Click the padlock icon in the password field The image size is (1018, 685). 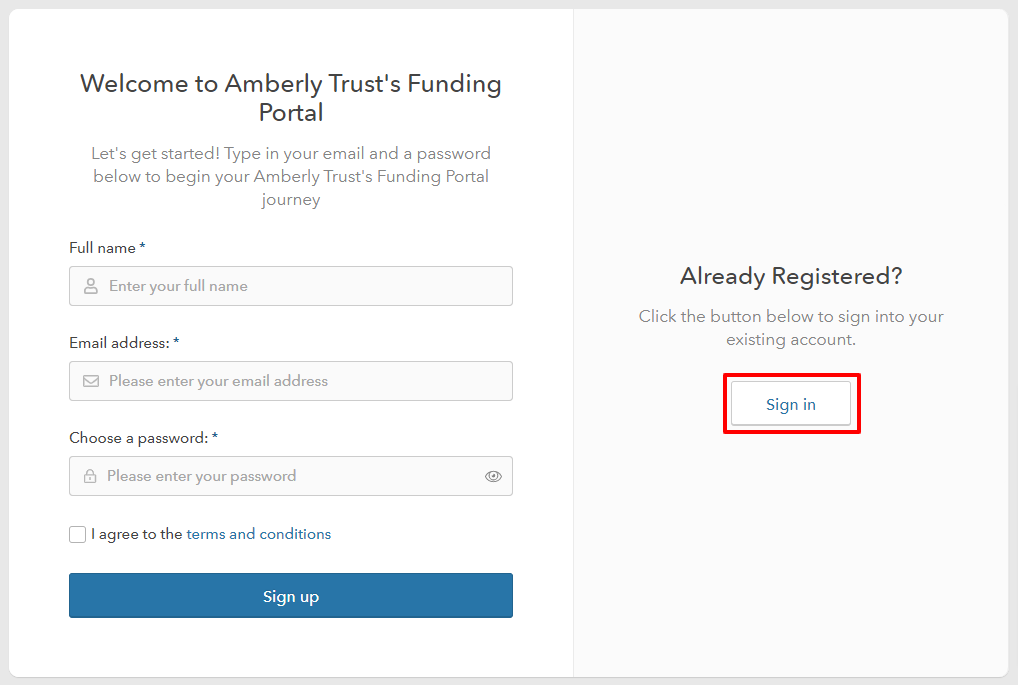(x=90, y=476)
